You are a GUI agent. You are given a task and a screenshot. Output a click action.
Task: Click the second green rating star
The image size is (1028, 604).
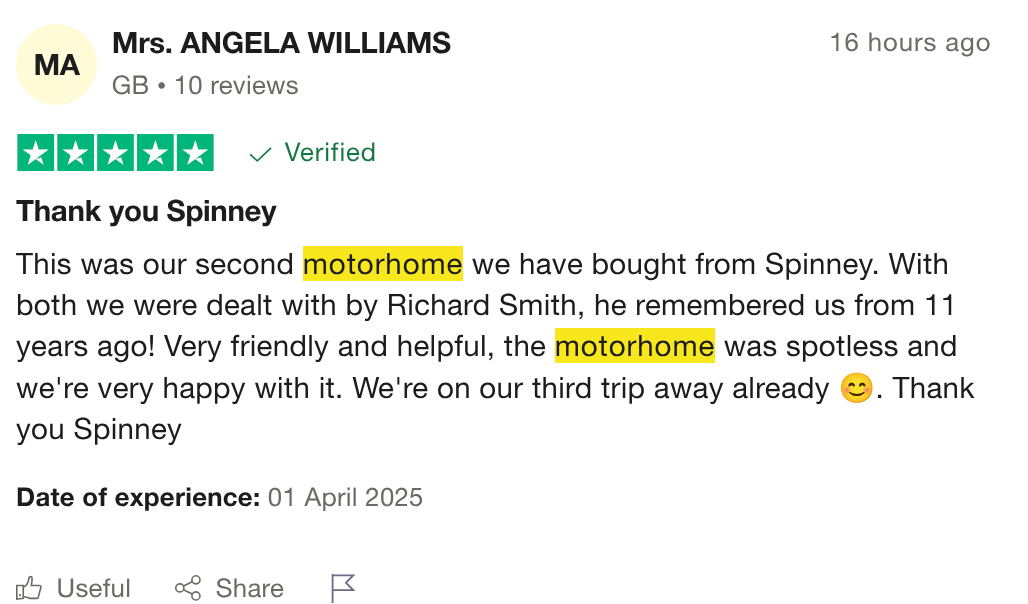[x=77, y=153]
